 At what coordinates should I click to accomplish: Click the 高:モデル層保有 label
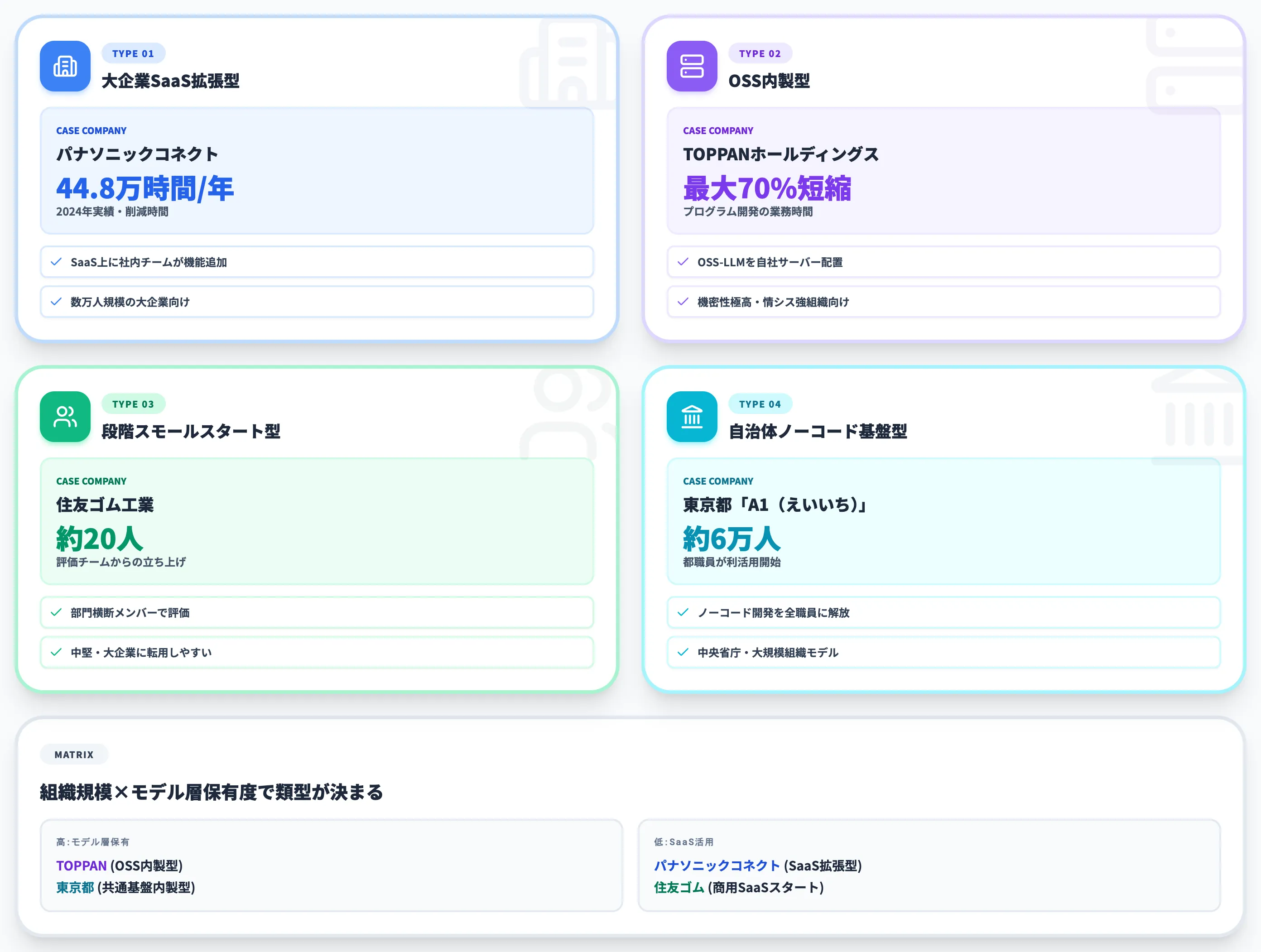[x=92, y=842]
